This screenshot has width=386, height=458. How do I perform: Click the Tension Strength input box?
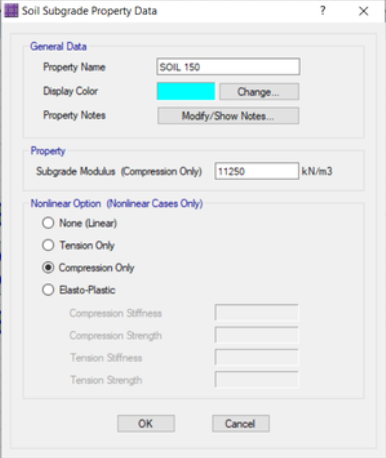click(x=257, y=380)
